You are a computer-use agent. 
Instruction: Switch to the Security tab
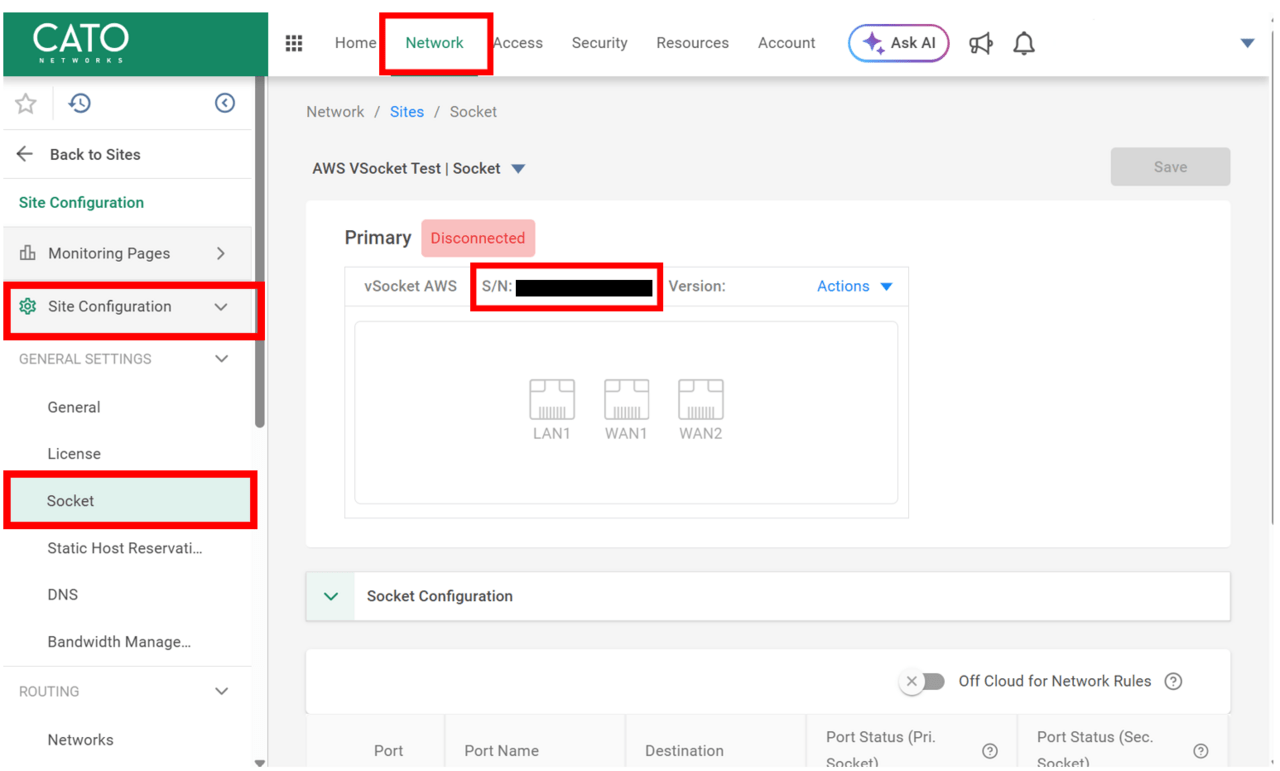pos(599,43)
